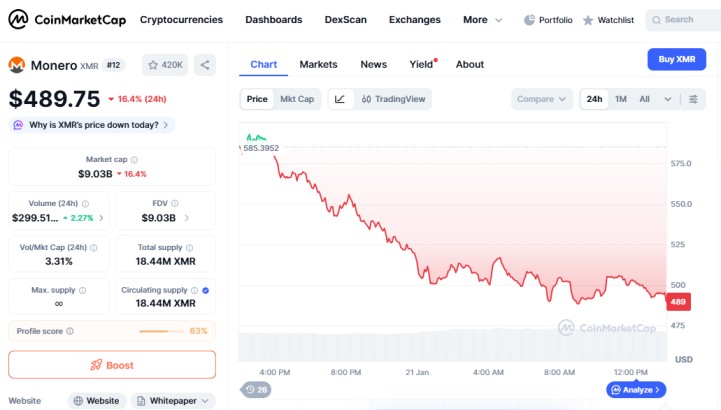Switch to TradingView candlestick chart
The image size is (721, 410).
coord(393,99)
